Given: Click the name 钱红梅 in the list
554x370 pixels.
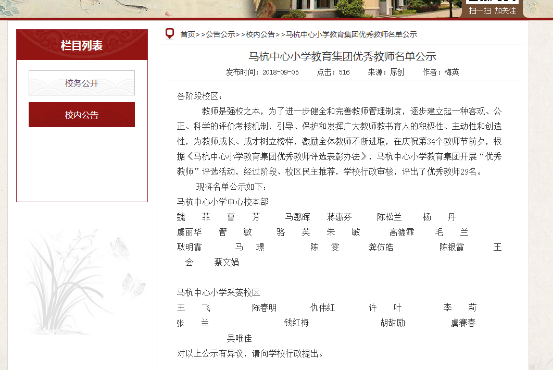Looking at the screenshot, I should click(296, 323).
